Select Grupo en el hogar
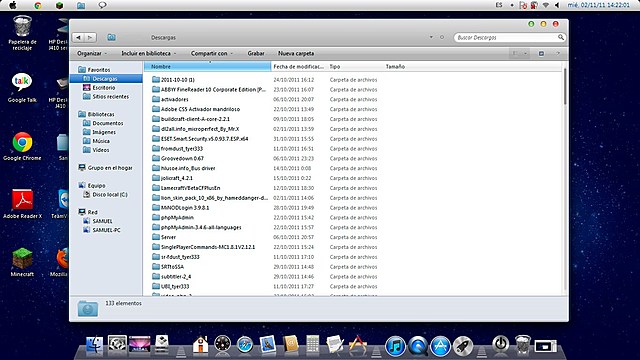The image size is (640, 360). 109,168
